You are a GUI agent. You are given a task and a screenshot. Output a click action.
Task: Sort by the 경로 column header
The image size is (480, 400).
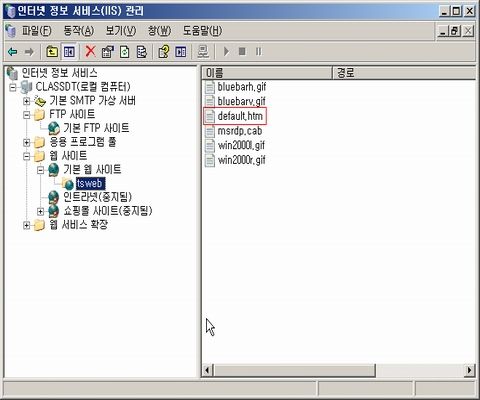point(404,73)
